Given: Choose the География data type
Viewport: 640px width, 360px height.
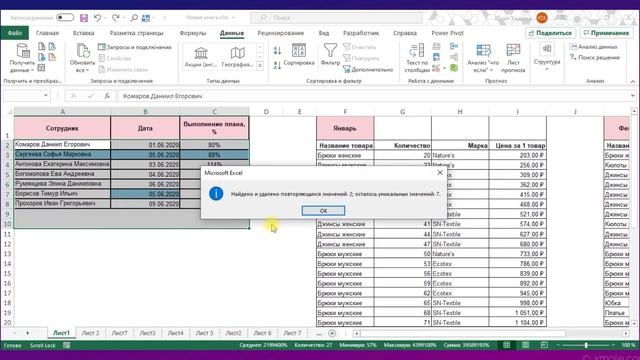Looking at the screenshot, I should [237, 57].
